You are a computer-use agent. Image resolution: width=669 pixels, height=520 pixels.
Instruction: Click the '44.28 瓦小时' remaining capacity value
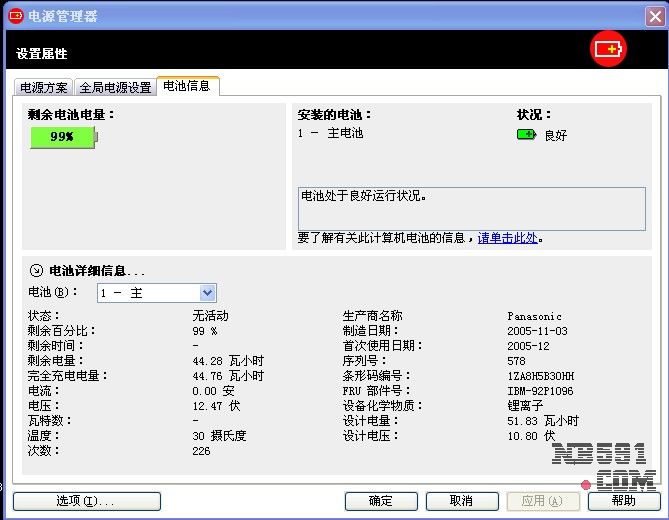click(x=228, y=361)
